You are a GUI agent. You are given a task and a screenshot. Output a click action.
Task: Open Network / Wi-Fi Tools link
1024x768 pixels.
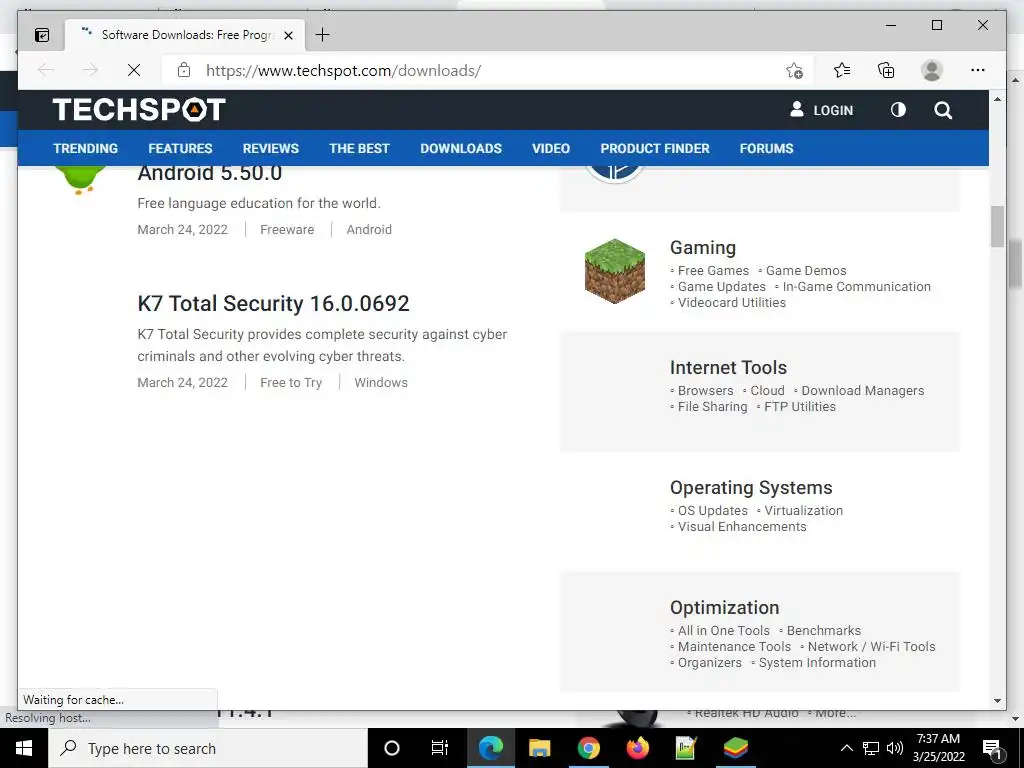(x=871, y=647)
